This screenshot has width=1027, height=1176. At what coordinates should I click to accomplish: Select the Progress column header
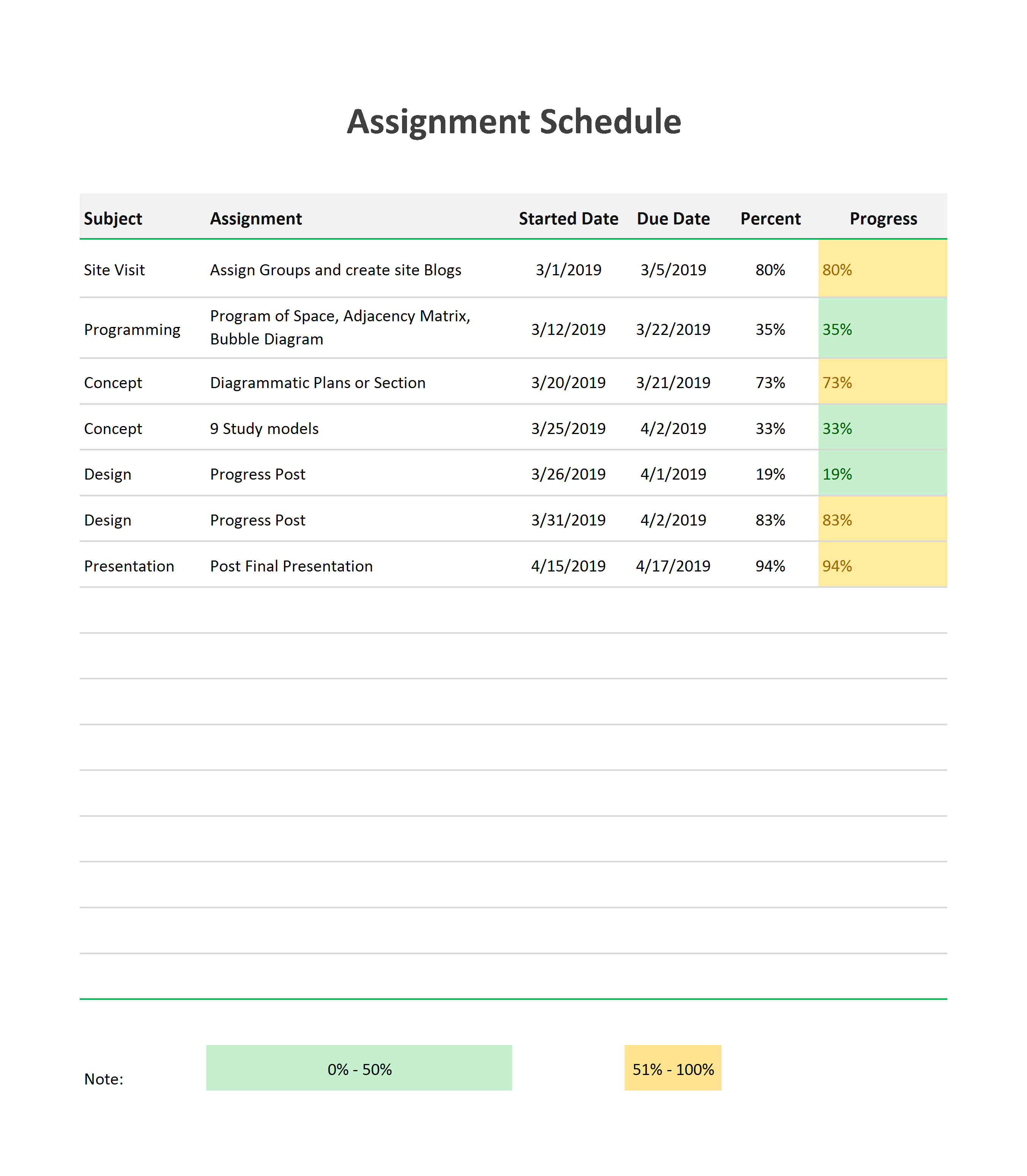883,218
